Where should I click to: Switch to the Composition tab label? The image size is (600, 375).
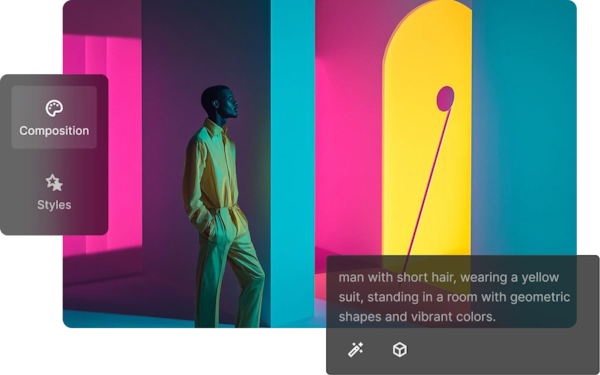54,131
